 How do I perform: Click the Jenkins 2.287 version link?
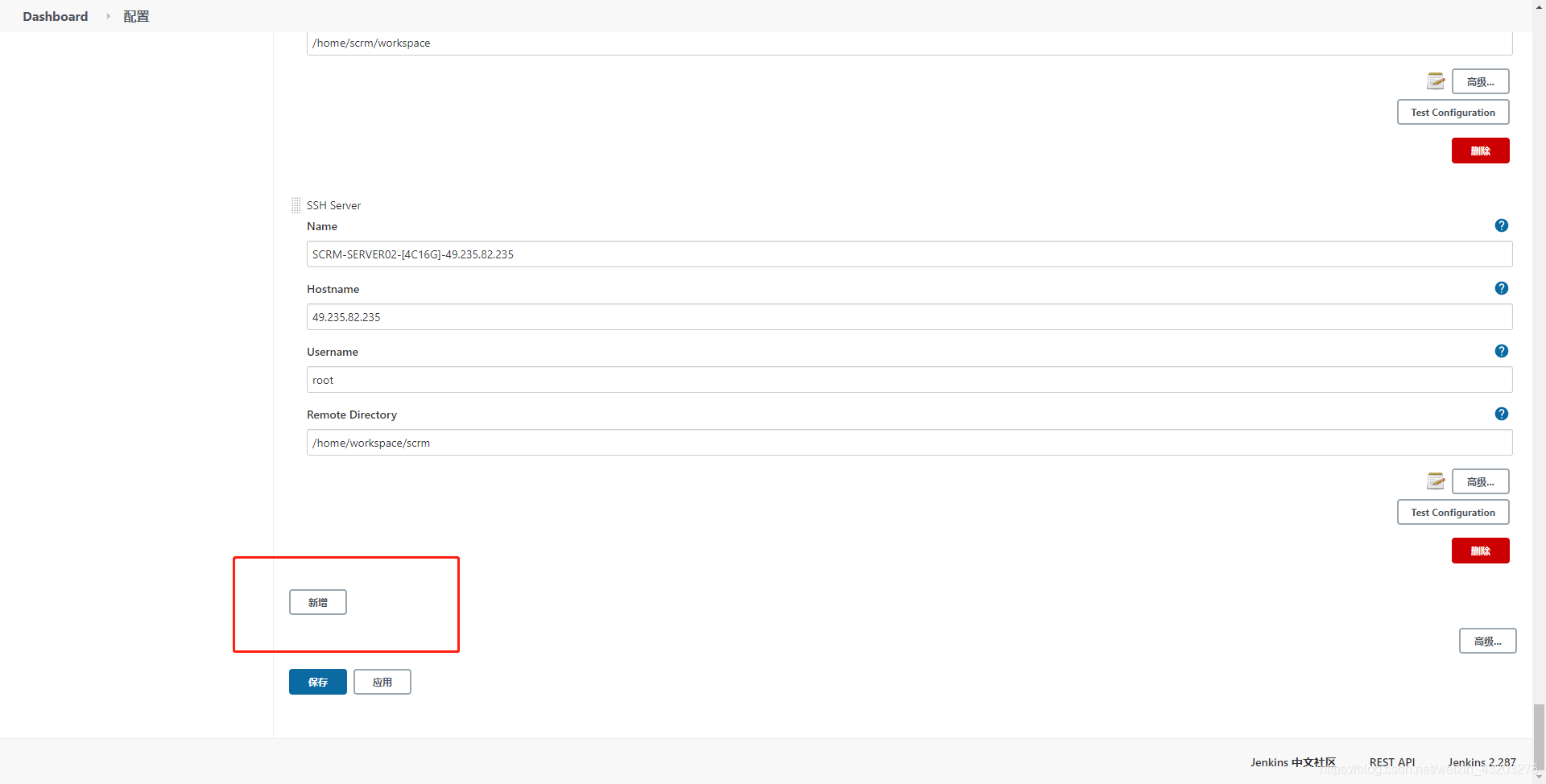click(1482, 762)
